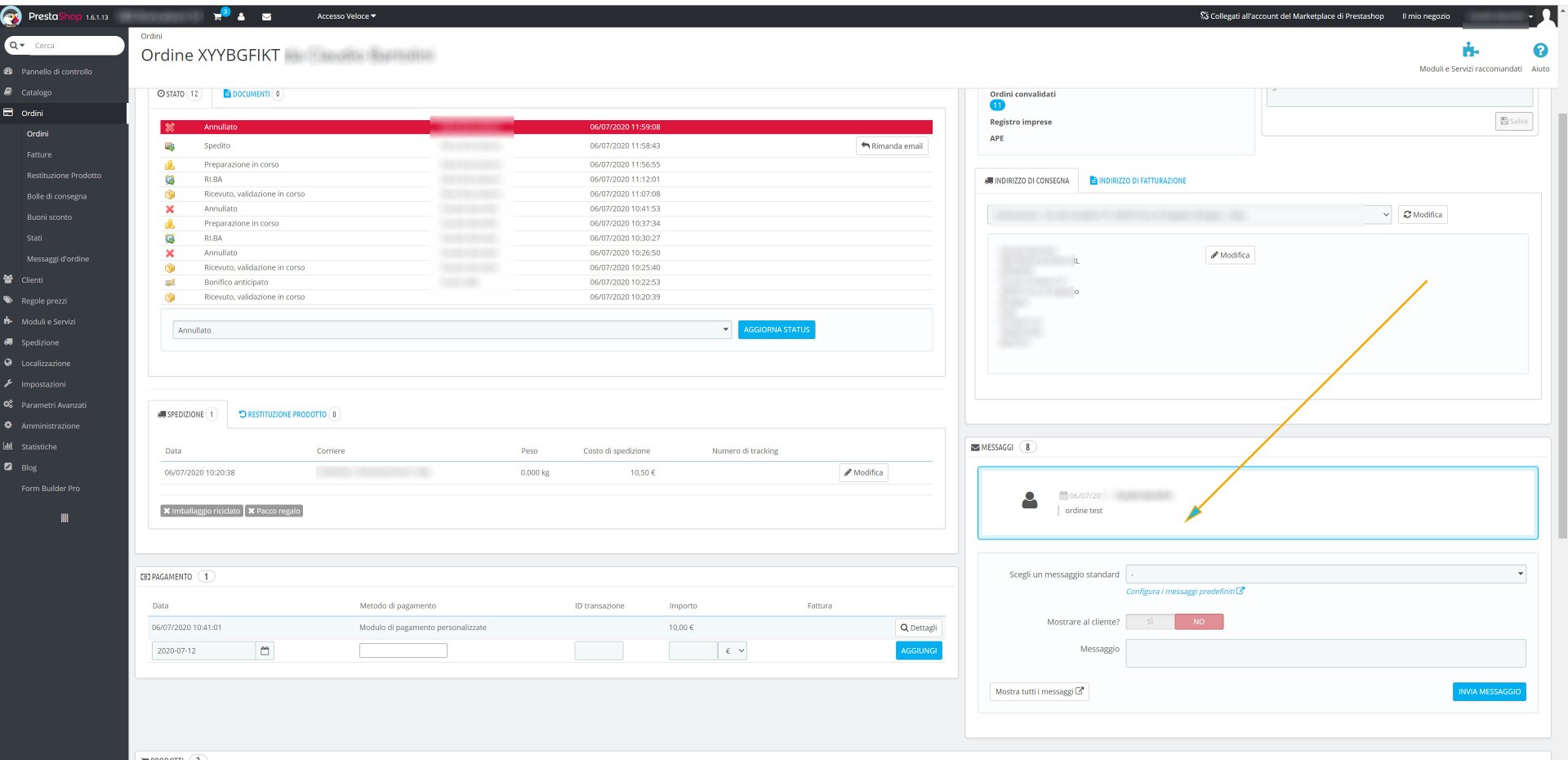Viewport: 1568px width, 760px height.
Task: Open the order status dropdown showing Annullato
Action: point(452,330)
